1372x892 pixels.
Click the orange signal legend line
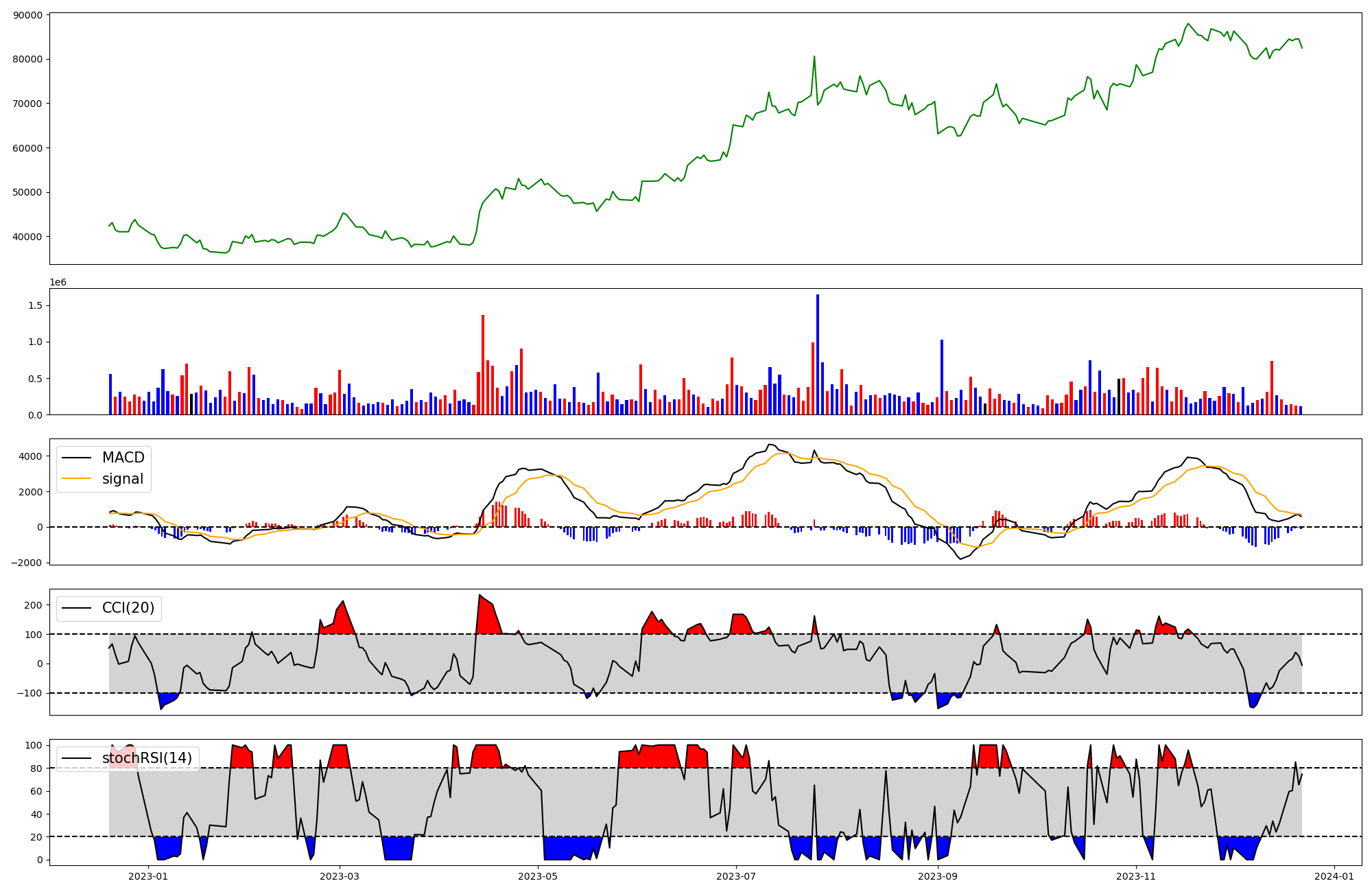coord(76,479)
